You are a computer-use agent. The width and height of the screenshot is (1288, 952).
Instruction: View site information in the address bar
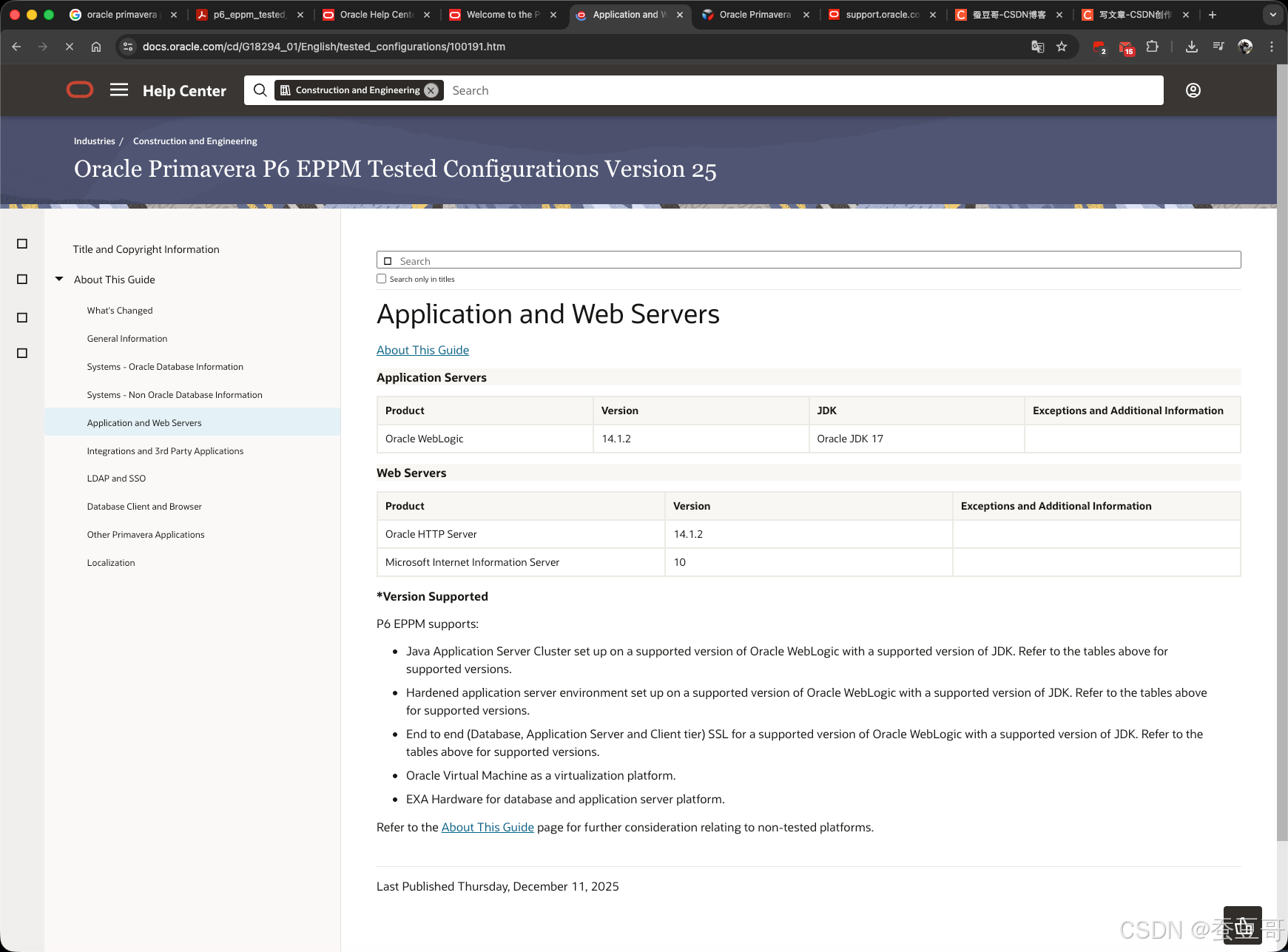click(128, 47)
